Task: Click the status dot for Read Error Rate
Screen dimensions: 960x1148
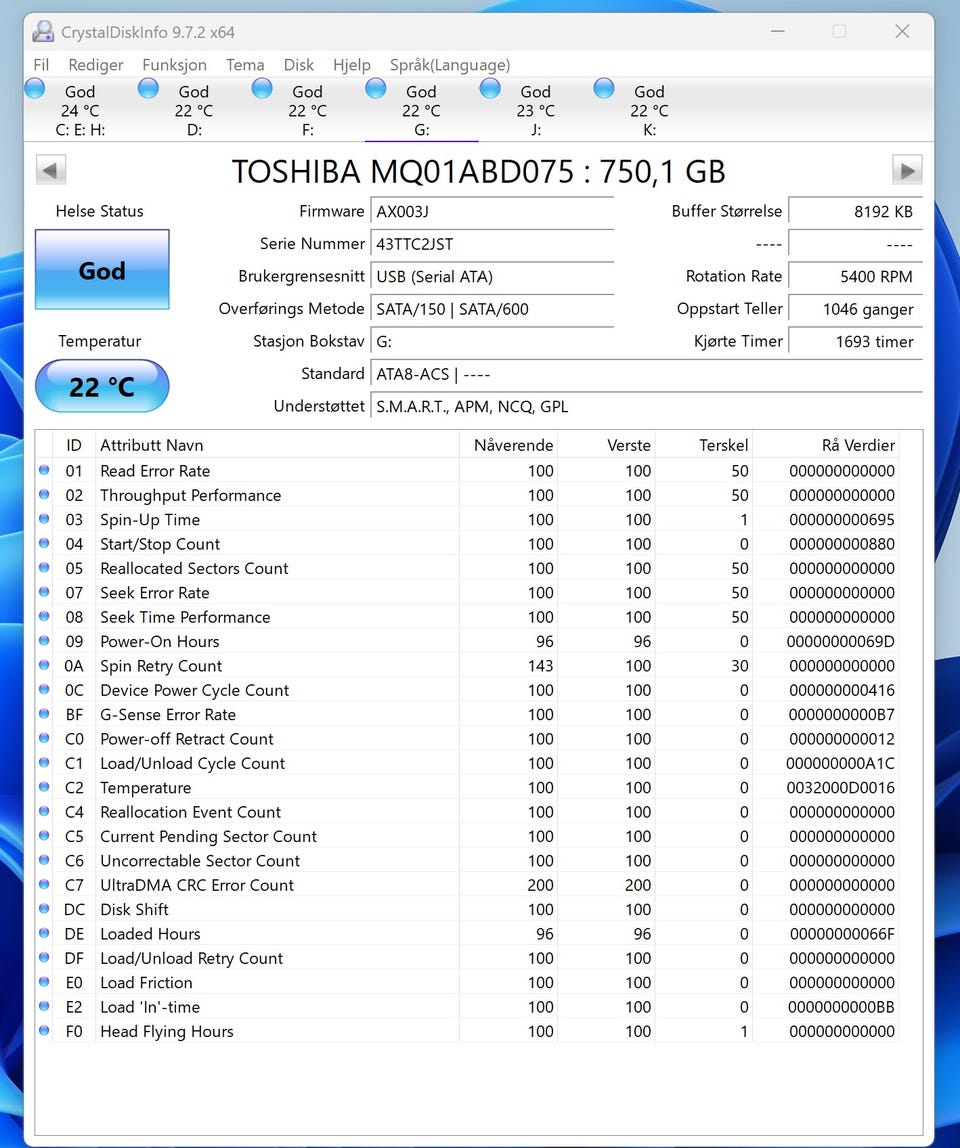Action: (44, 470)
